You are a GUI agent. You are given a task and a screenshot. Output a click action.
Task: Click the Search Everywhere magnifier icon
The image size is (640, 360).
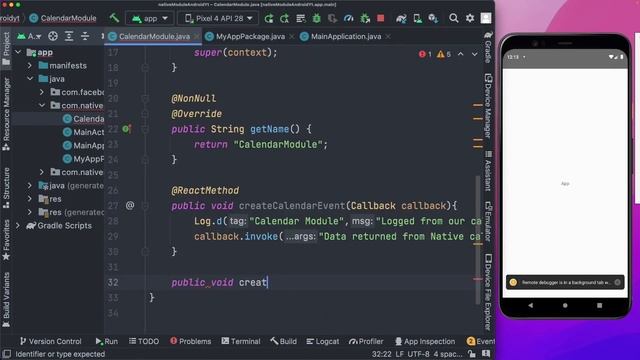tap(453, 18)
